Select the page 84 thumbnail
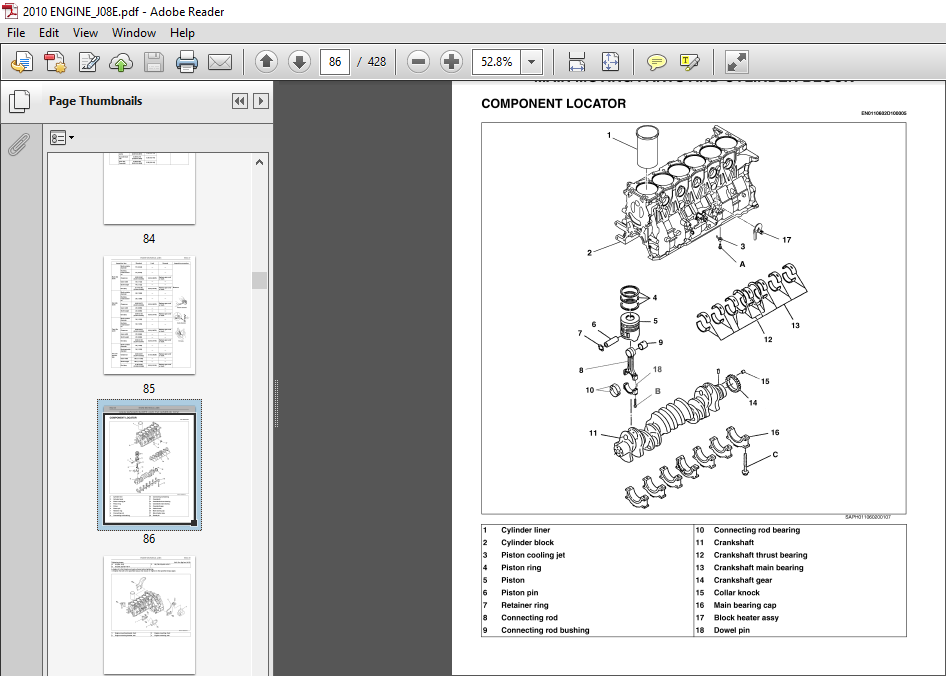 150,188
